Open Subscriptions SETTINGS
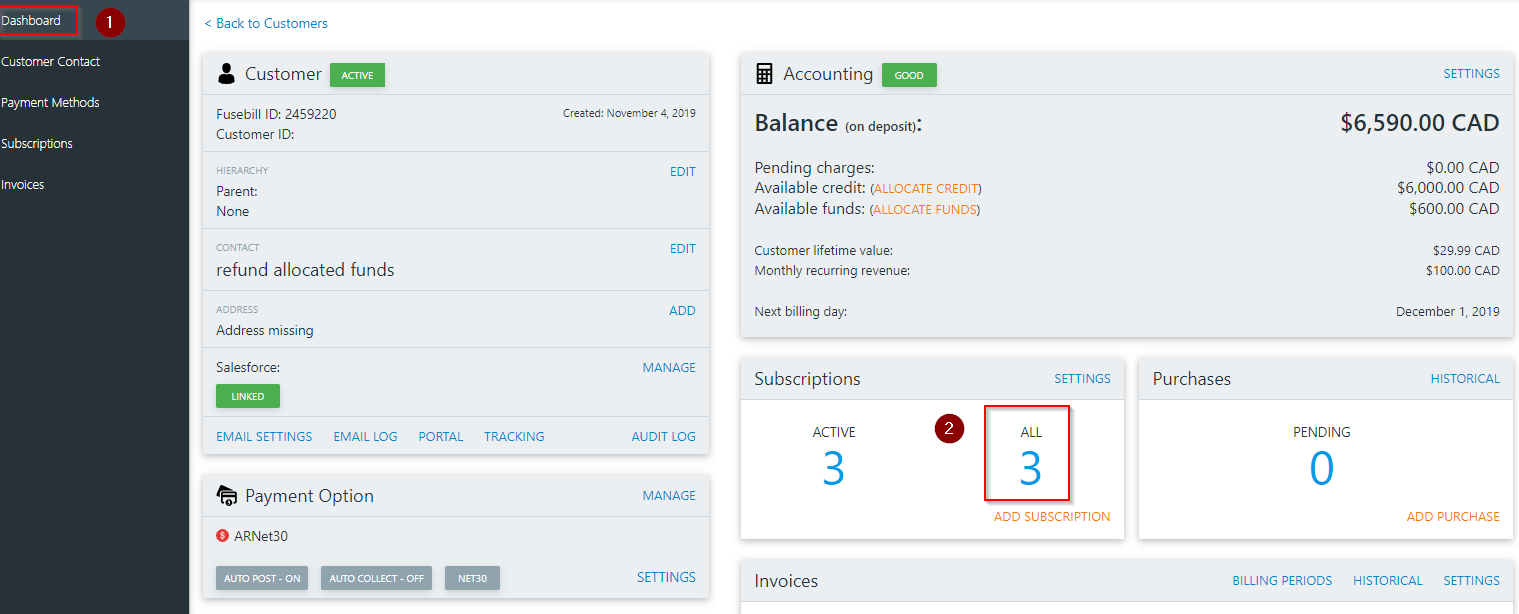 click(x=1082, y=379)
